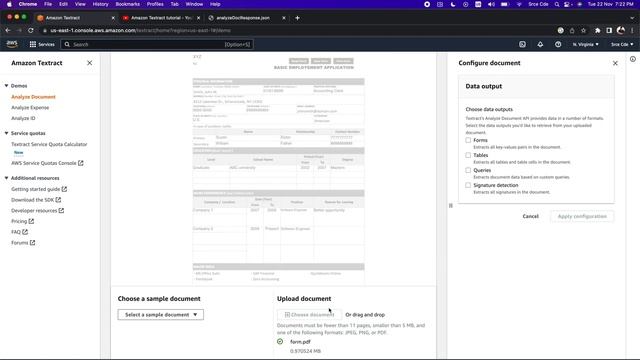
Task: Open Analyze ID demo link
Action: pos(23,118)
